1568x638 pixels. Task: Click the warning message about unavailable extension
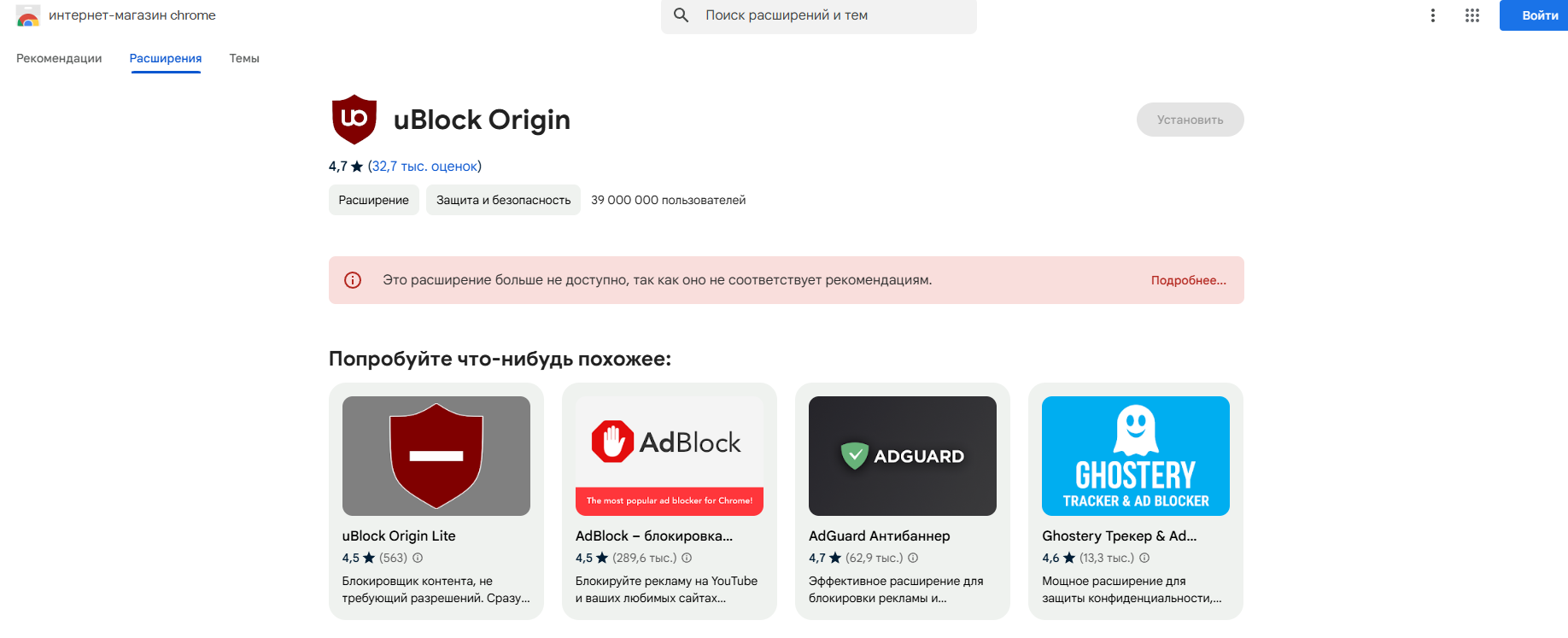coord(658,280)
